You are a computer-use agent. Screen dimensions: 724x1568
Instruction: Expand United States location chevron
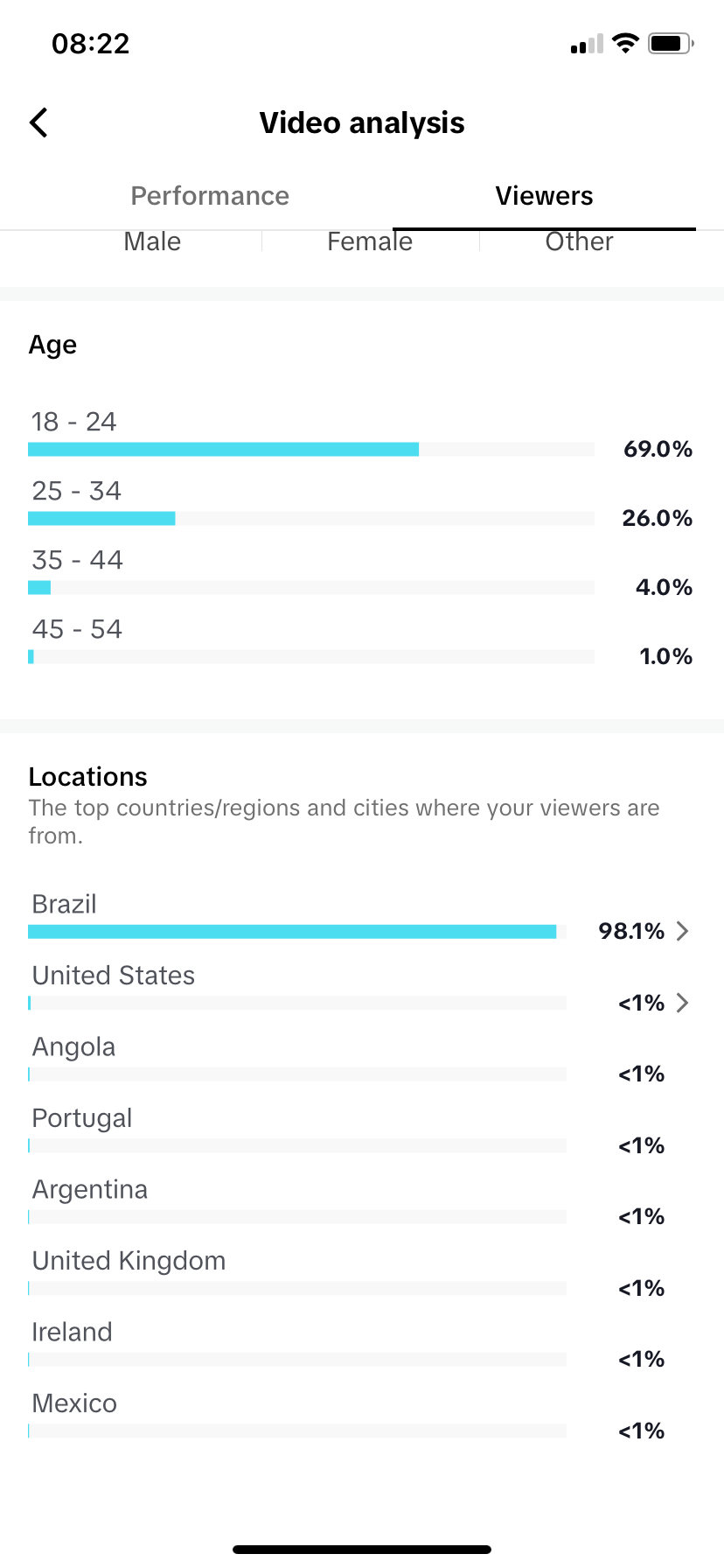click(x=683, y=1003)
